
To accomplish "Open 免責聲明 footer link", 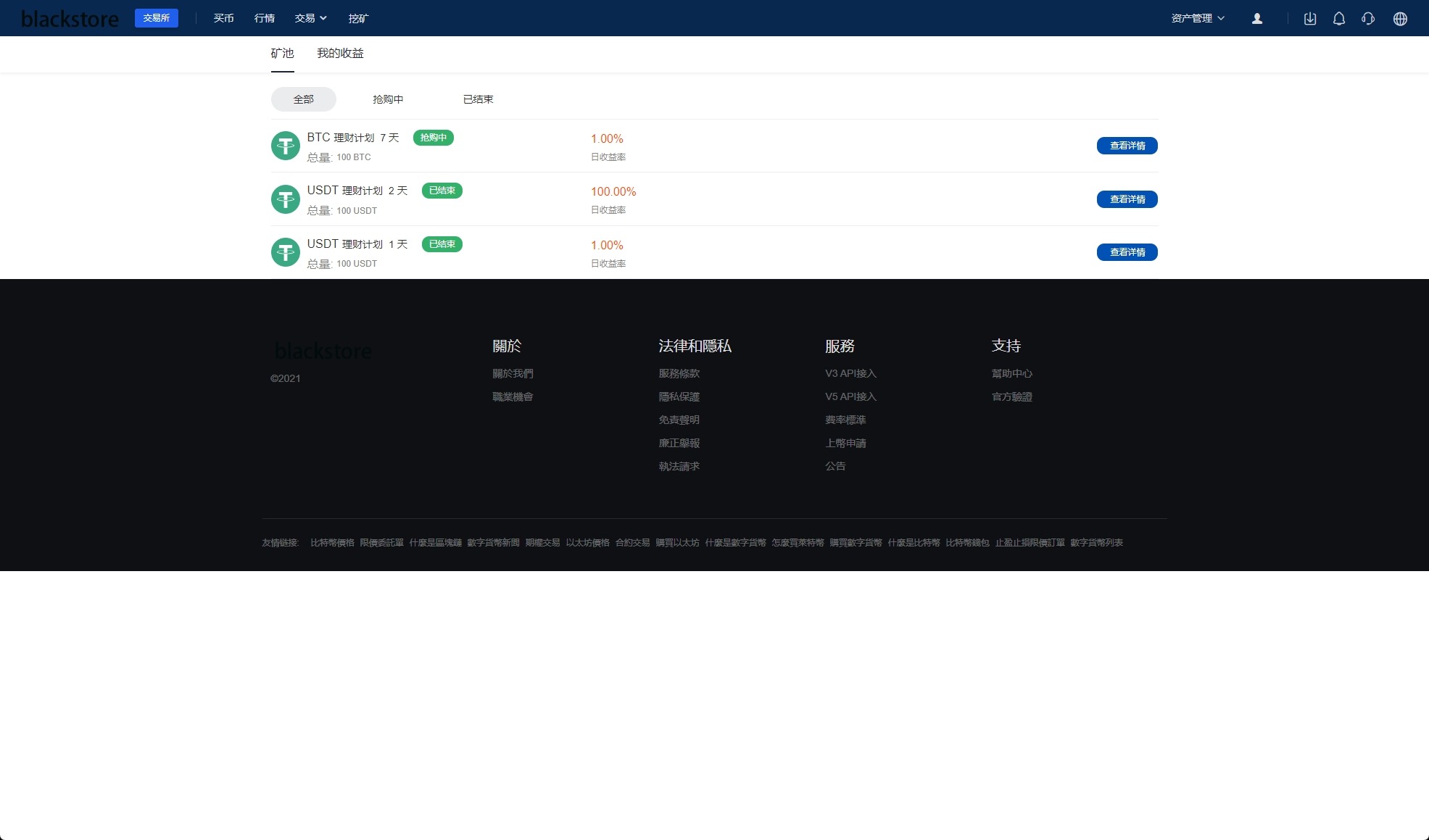I will point(679,420).
